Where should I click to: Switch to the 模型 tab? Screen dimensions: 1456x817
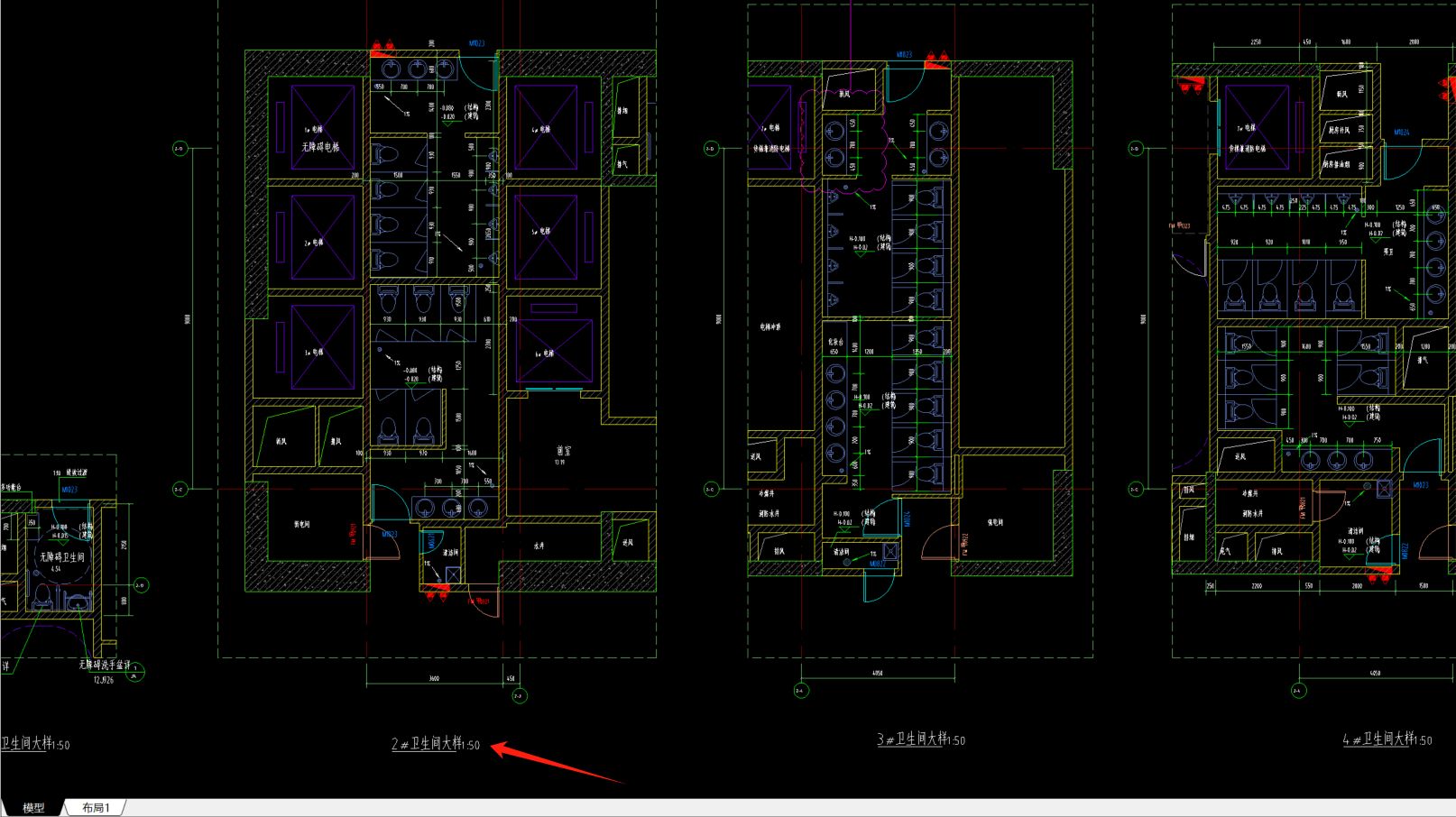[x=33, y=808]
